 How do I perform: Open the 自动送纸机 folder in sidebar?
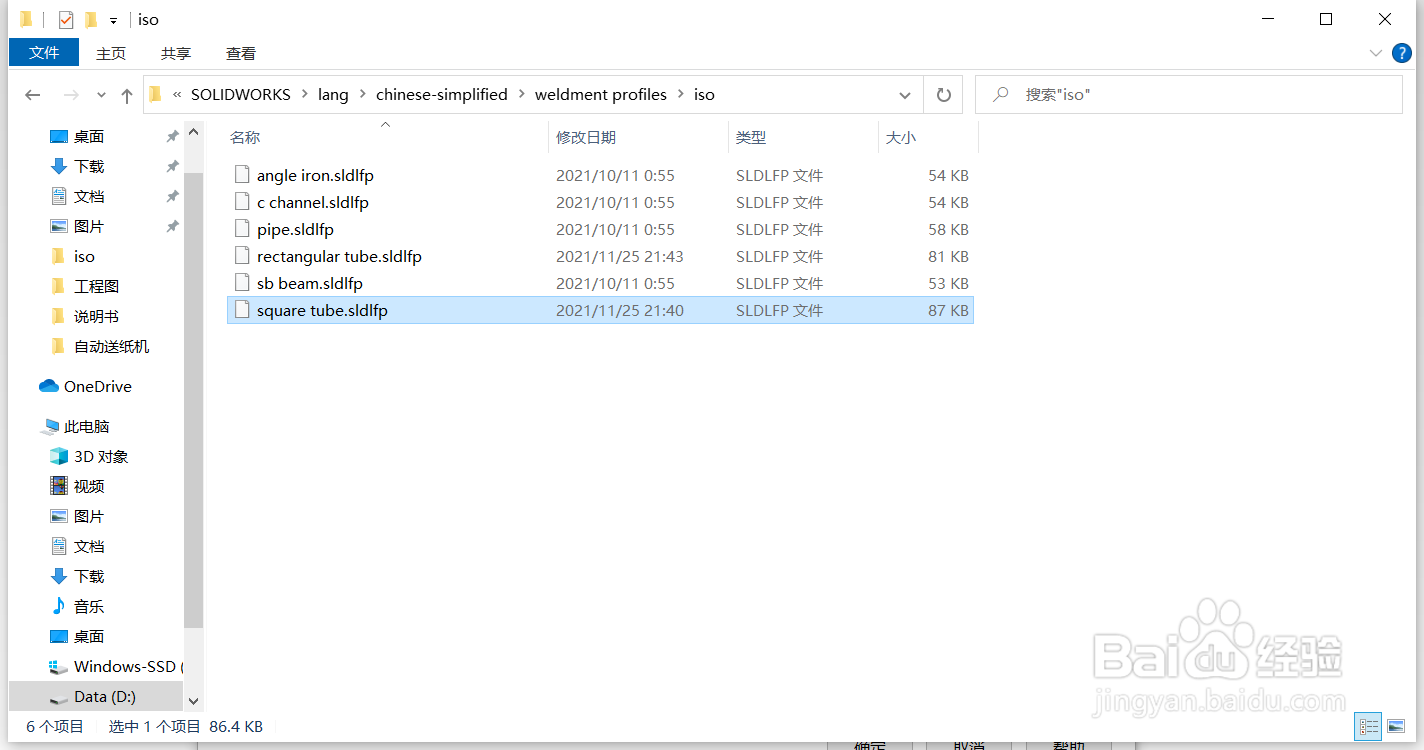click(x=111, y=346)
